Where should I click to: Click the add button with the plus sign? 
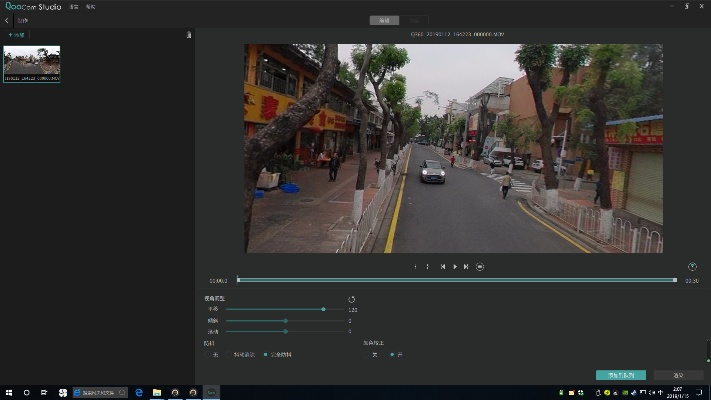(16, 35)
